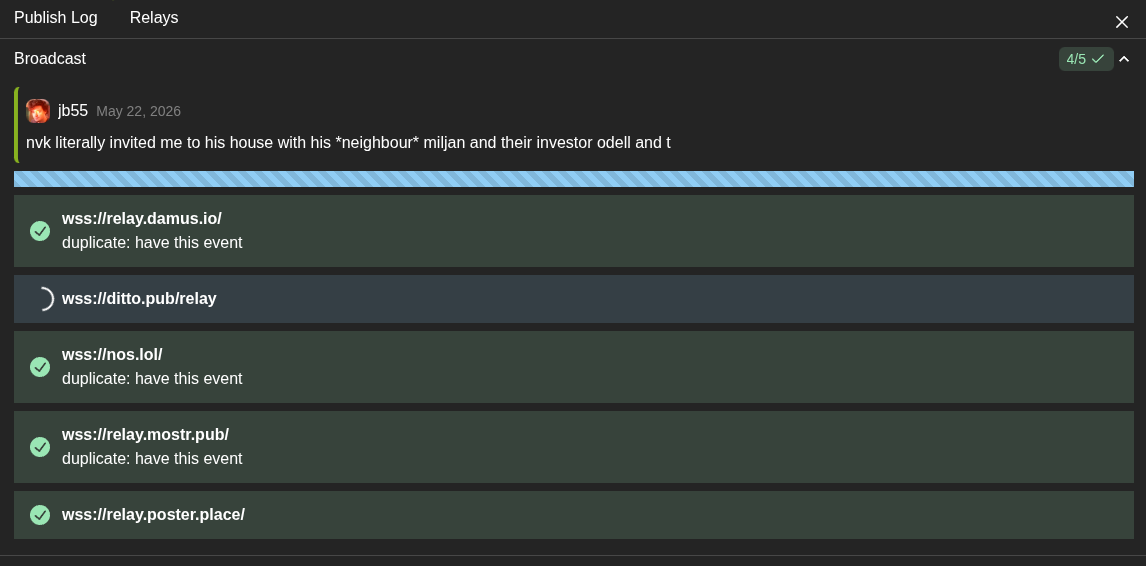Open the May 22, 2026 timestamp link
The width and height of the screenshot is (1146, 566).
(x=138, y=112)
